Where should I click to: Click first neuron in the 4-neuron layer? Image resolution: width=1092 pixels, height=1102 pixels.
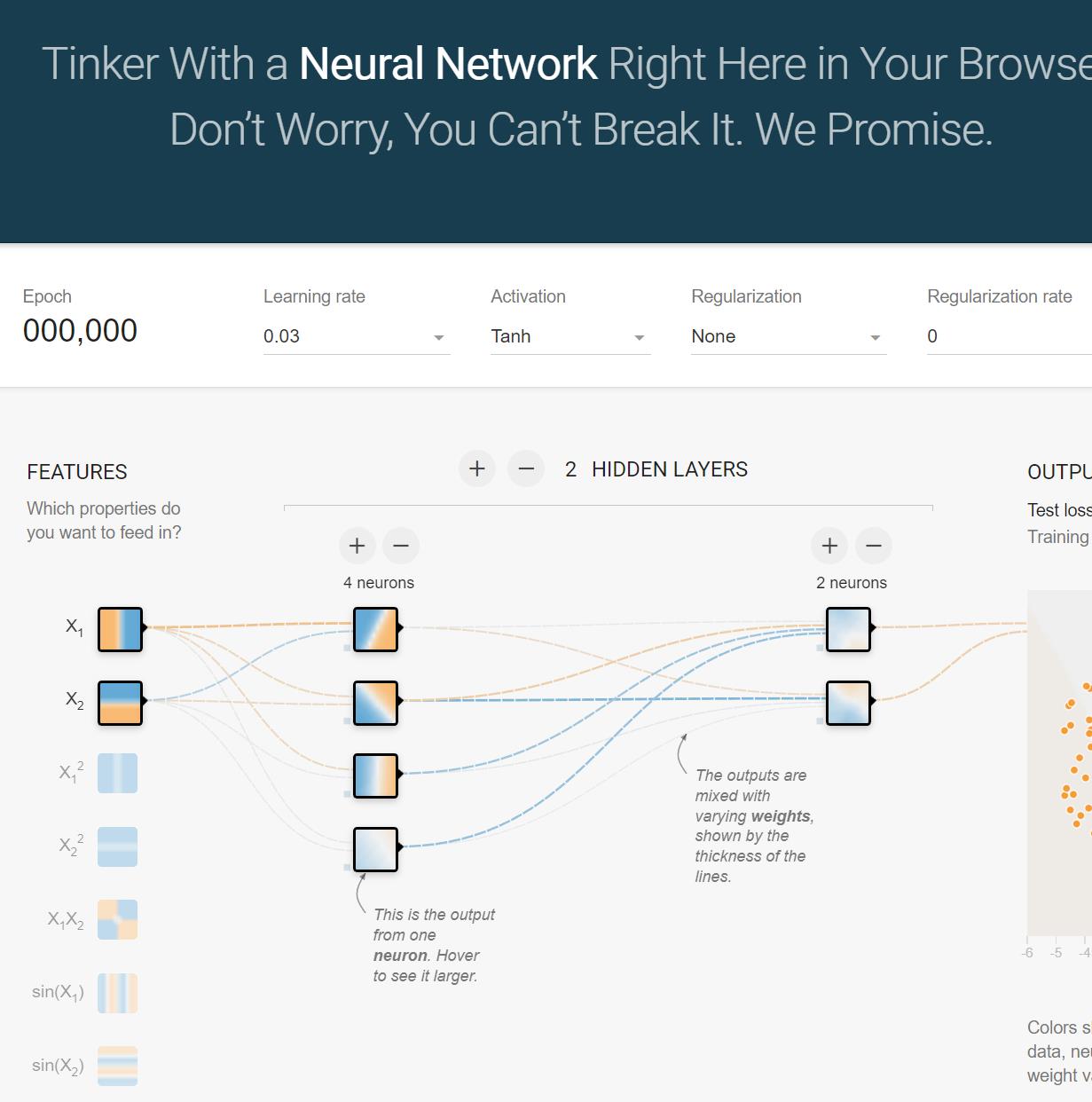click(x=375, y=629)
